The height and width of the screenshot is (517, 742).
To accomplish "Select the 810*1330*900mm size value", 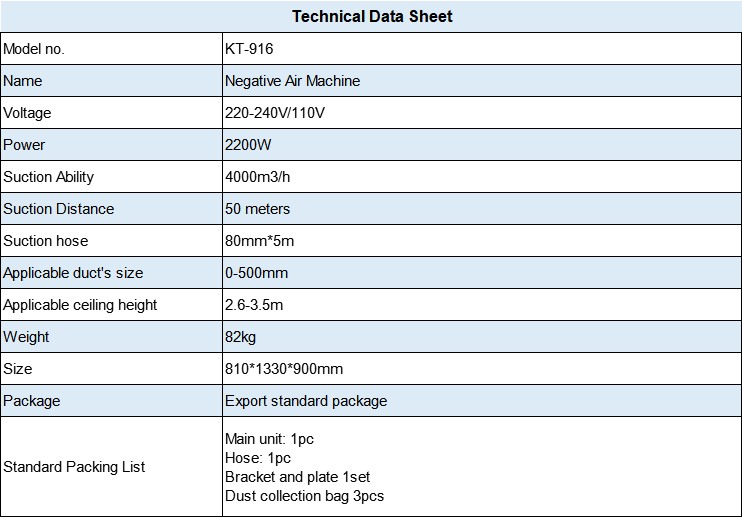I will click(284, 369).
